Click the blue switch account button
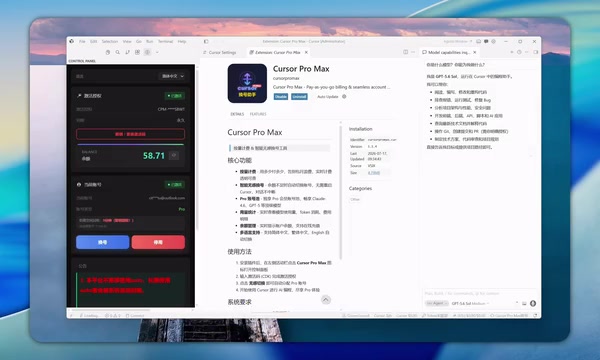 [103, 243]
